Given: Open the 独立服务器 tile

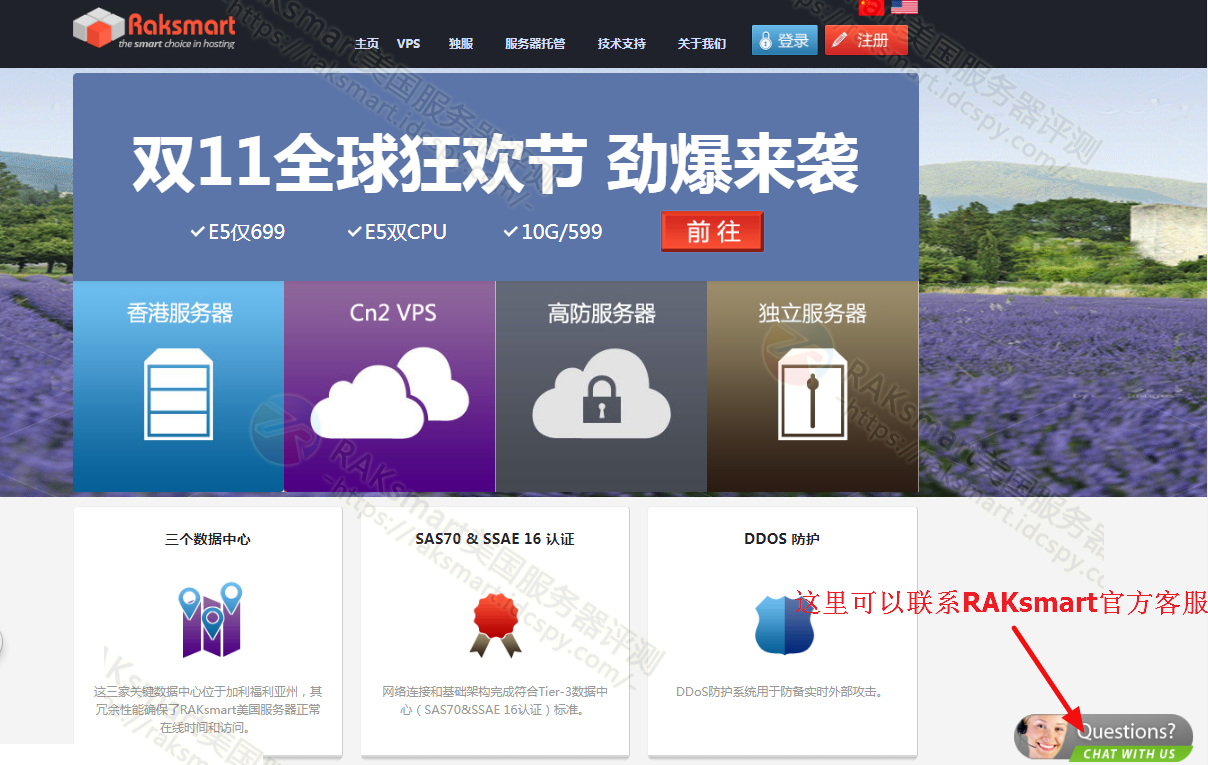Looking at the screenshot, I should (x=812, y=387).
